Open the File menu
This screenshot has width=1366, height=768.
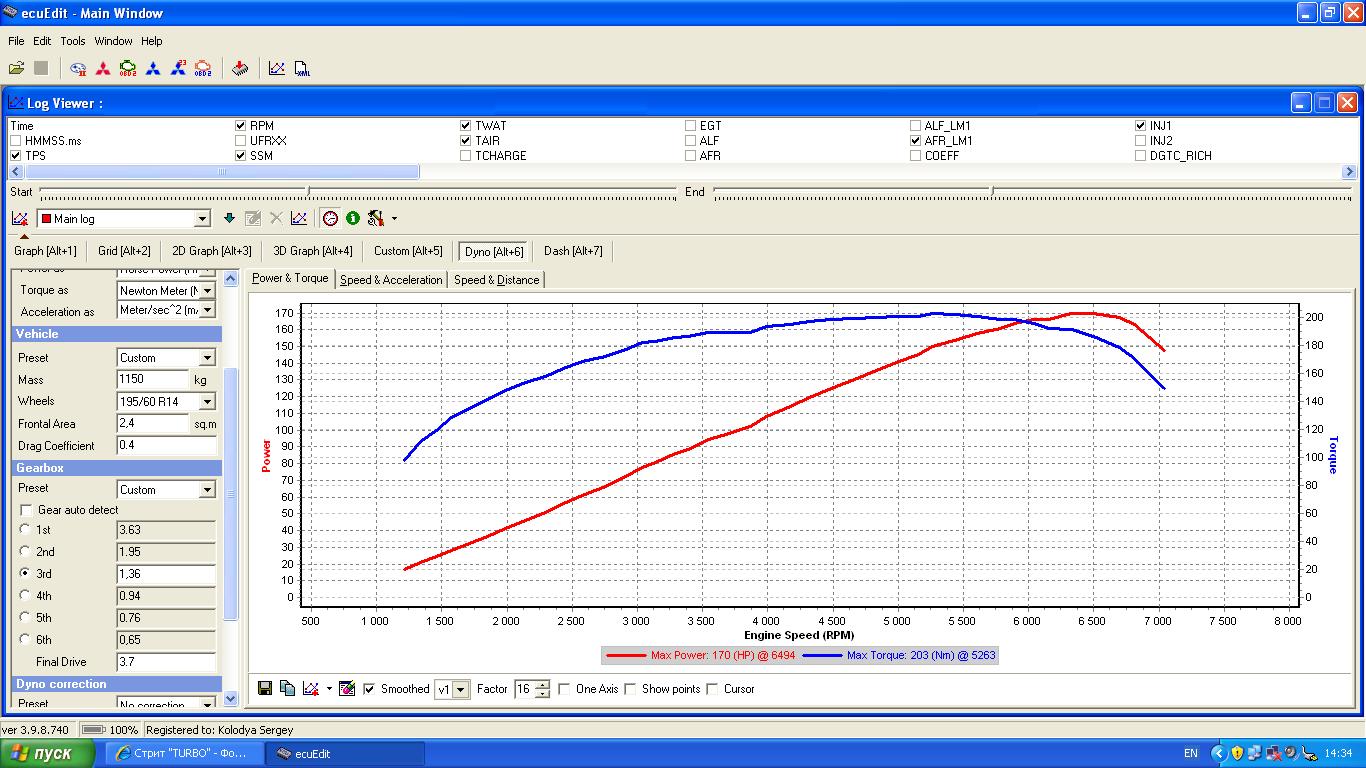(16, 41)
